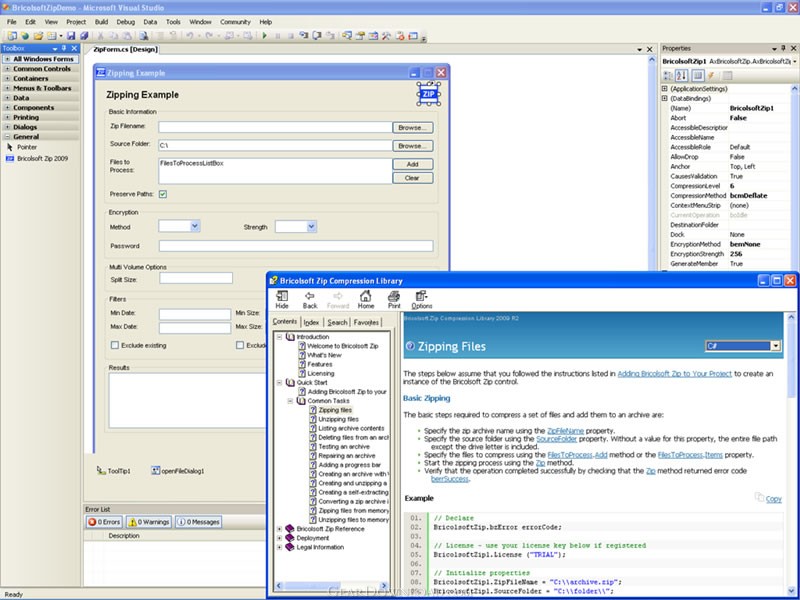Click the Categorized view icon in Properties
The width and height of the screenshot is (800, 600).
click(x=667, y=76)
